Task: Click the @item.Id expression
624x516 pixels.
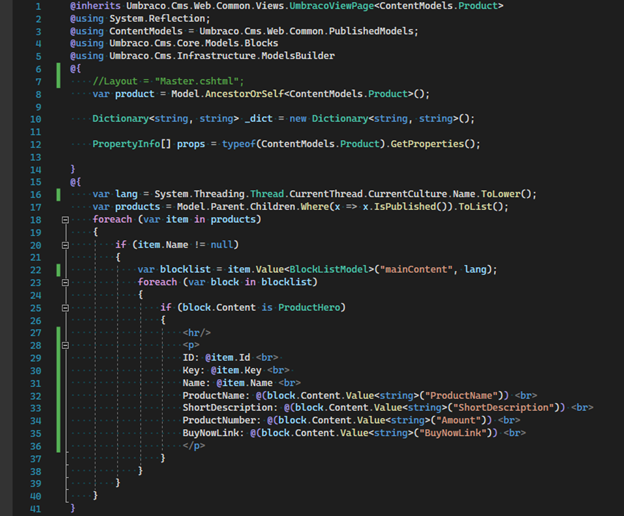Action: coord(228,358)
